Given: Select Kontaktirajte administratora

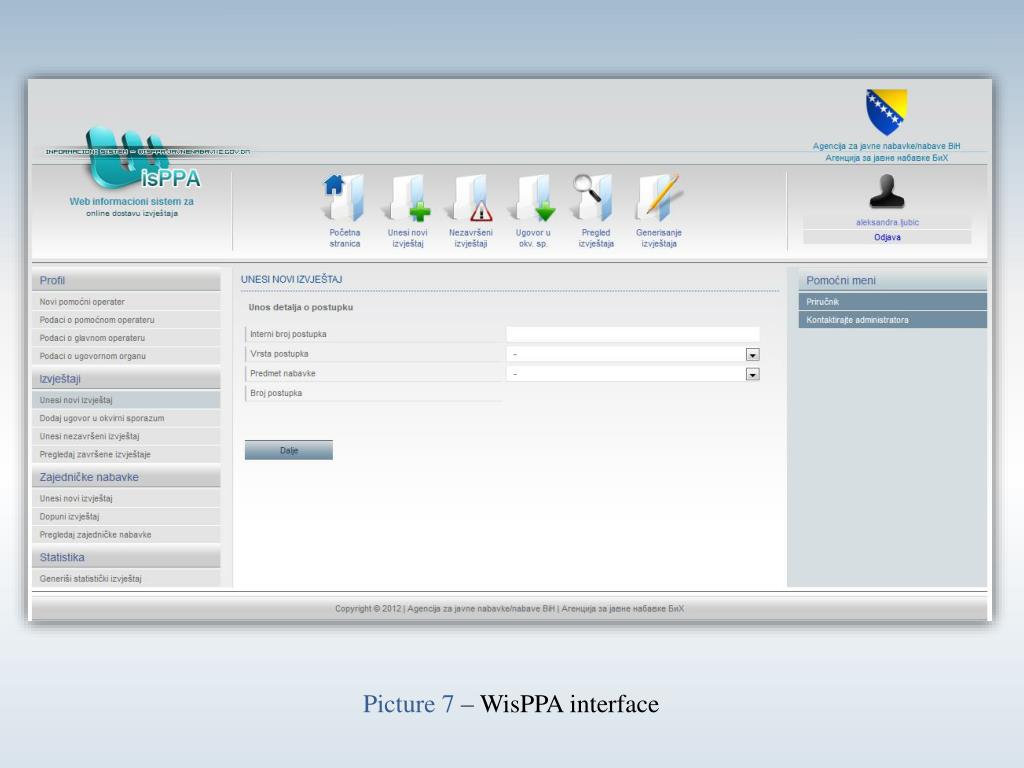Looking at the screenshot, I should (x=892, y=320).
